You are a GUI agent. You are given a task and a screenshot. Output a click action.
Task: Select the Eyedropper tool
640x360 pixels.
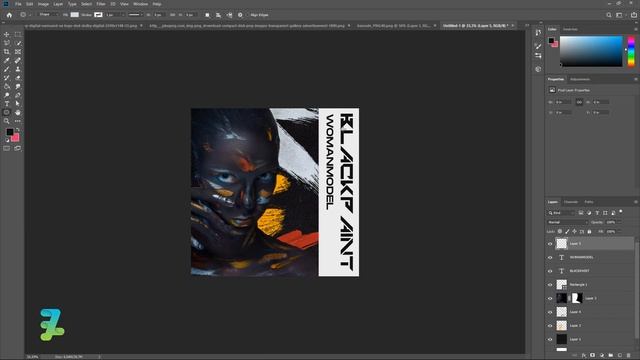point(7,60)
